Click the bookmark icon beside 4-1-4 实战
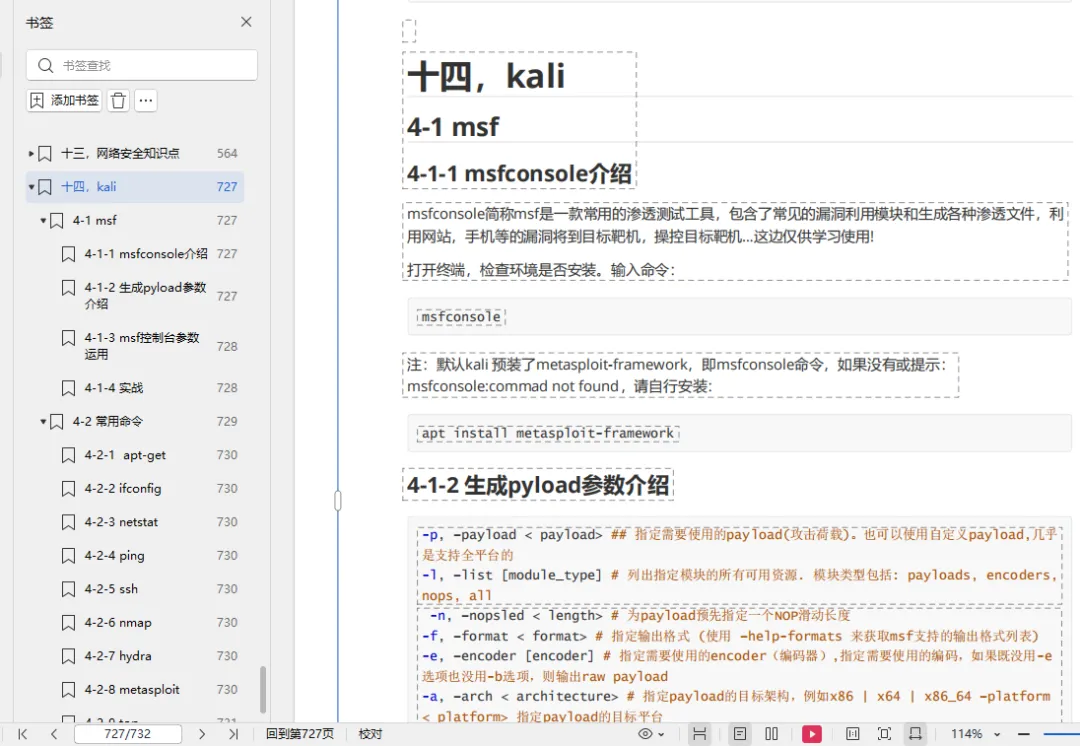 [x=68, y=388]
